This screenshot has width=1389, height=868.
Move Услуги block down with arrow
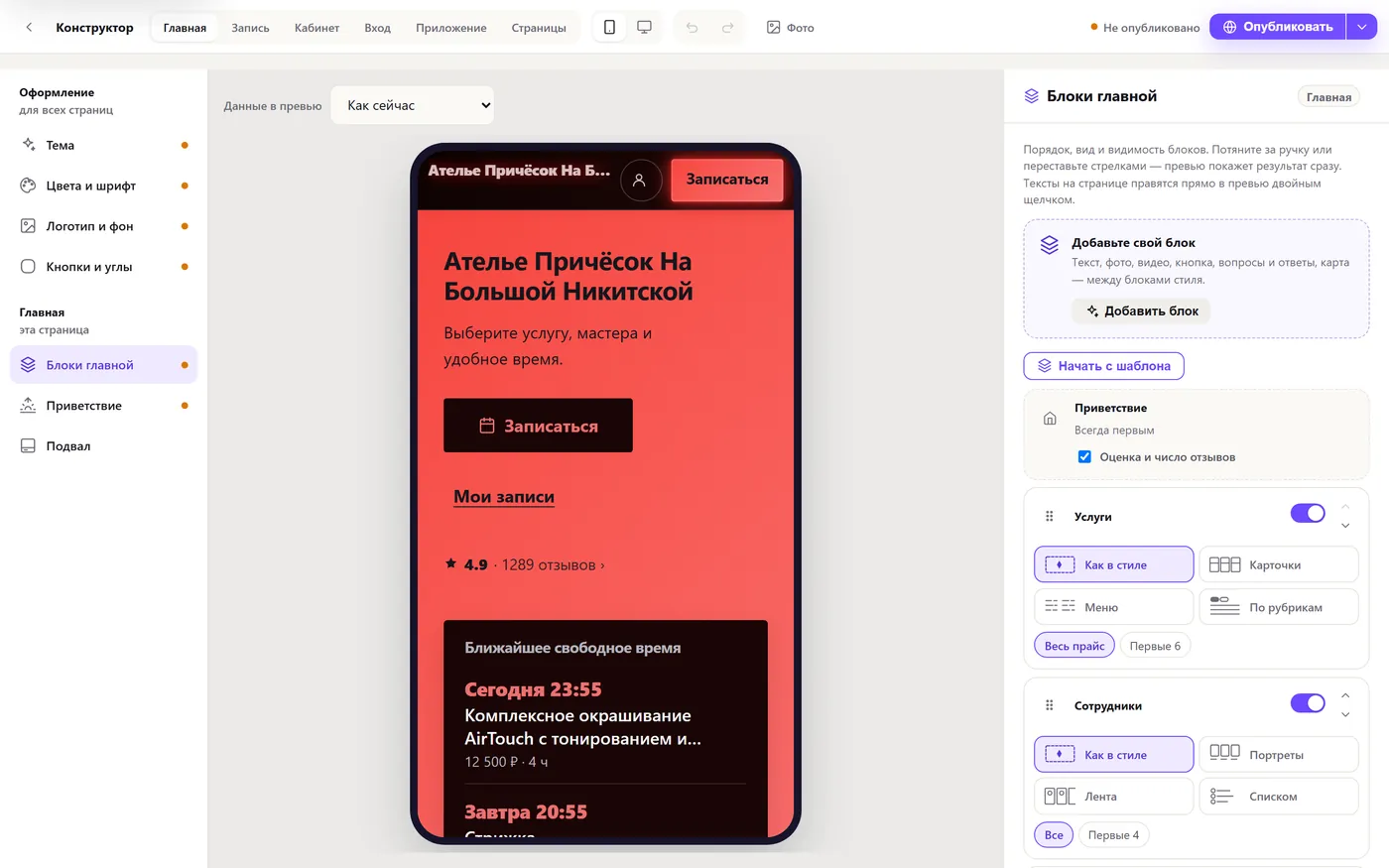[1345, 526]
